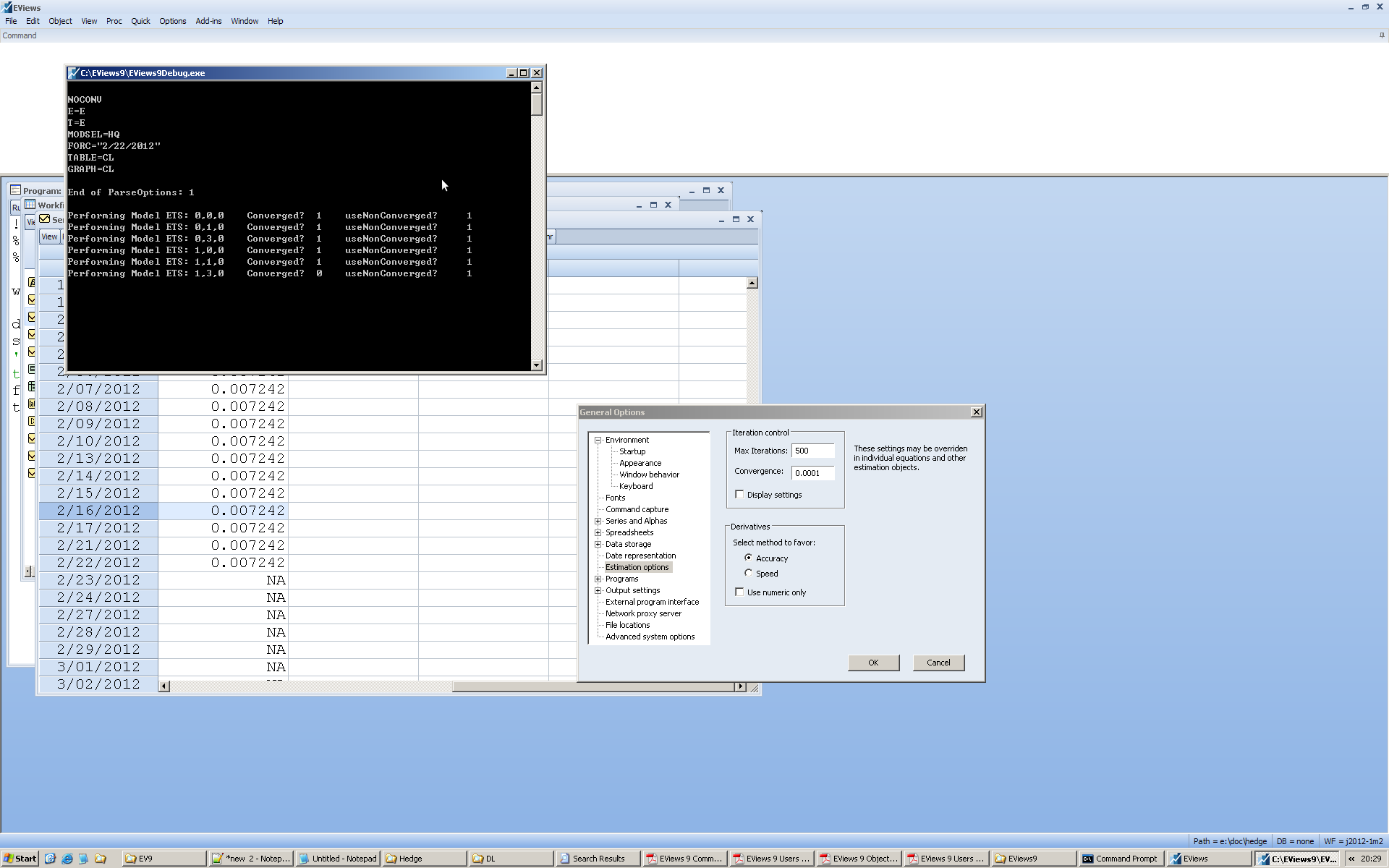
Task: Select Window behavior in options tree
Action: (649, 475)
